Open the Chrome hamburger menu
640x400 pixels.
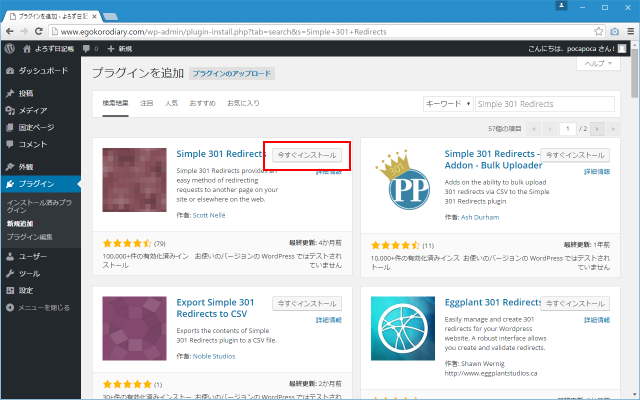click(x=627, y=30)
